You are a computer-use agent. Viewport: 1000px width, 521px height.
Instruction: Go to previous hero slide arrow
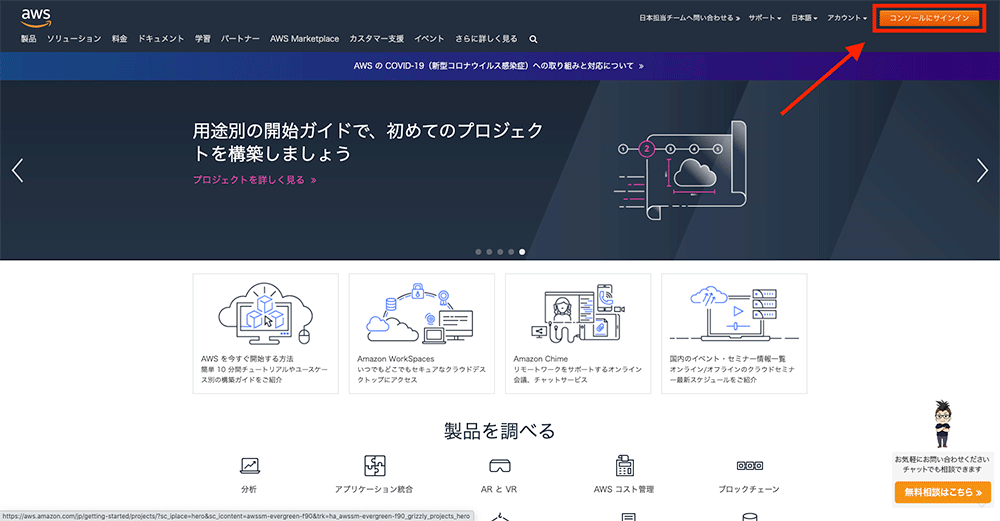18,170
